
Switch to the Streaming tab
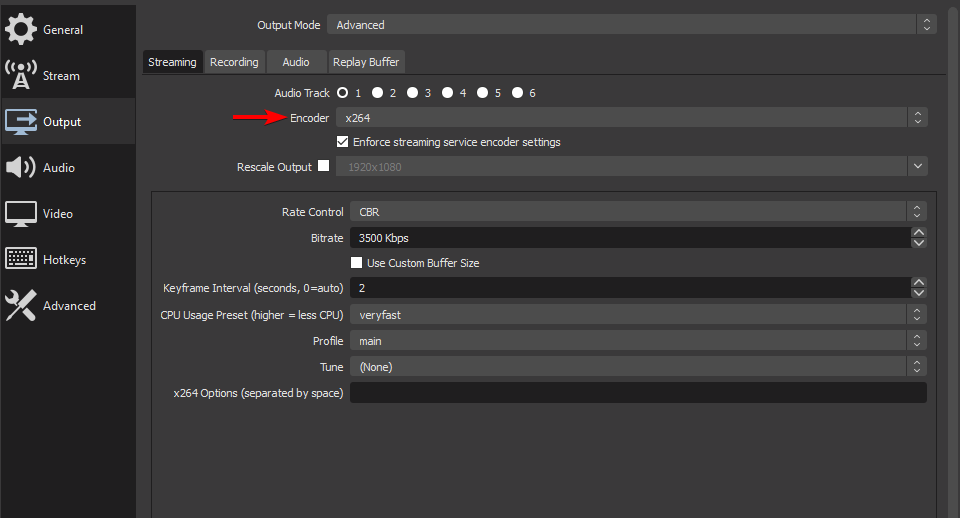click(x=172, y=62)
